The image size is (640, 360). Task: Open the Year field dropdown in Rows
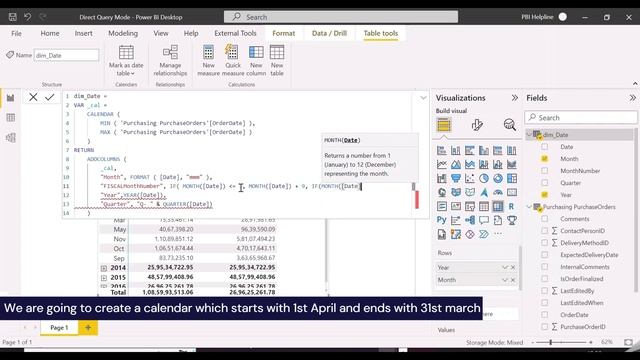pyautogui.click(x=505, y=267)
